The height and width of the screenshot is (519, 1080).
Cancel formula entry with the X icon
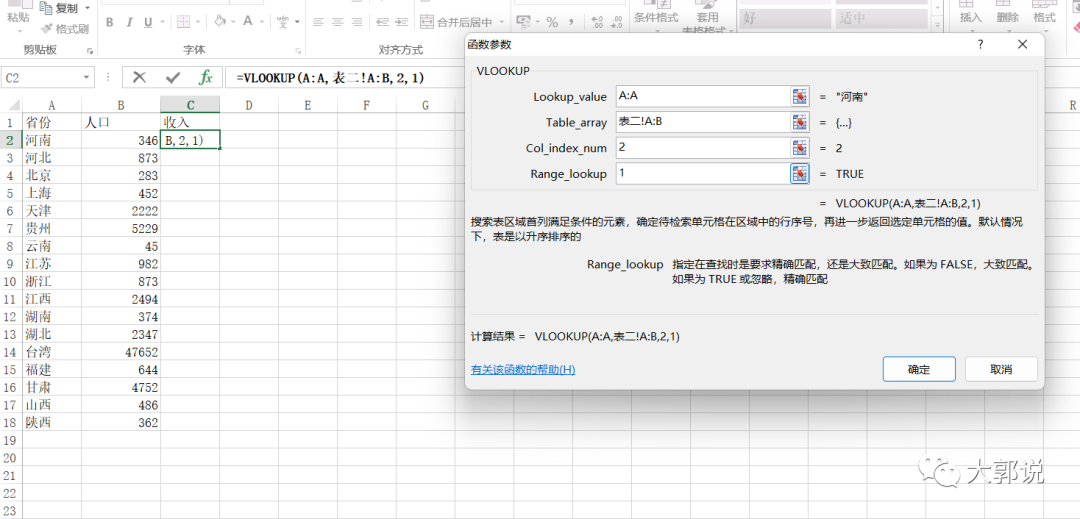click(140, 77)
